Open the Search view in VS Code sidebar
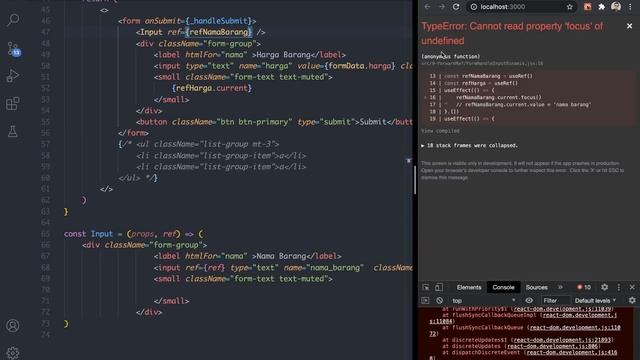This screenshot has width=640, height=360. (x=13, y=20)
